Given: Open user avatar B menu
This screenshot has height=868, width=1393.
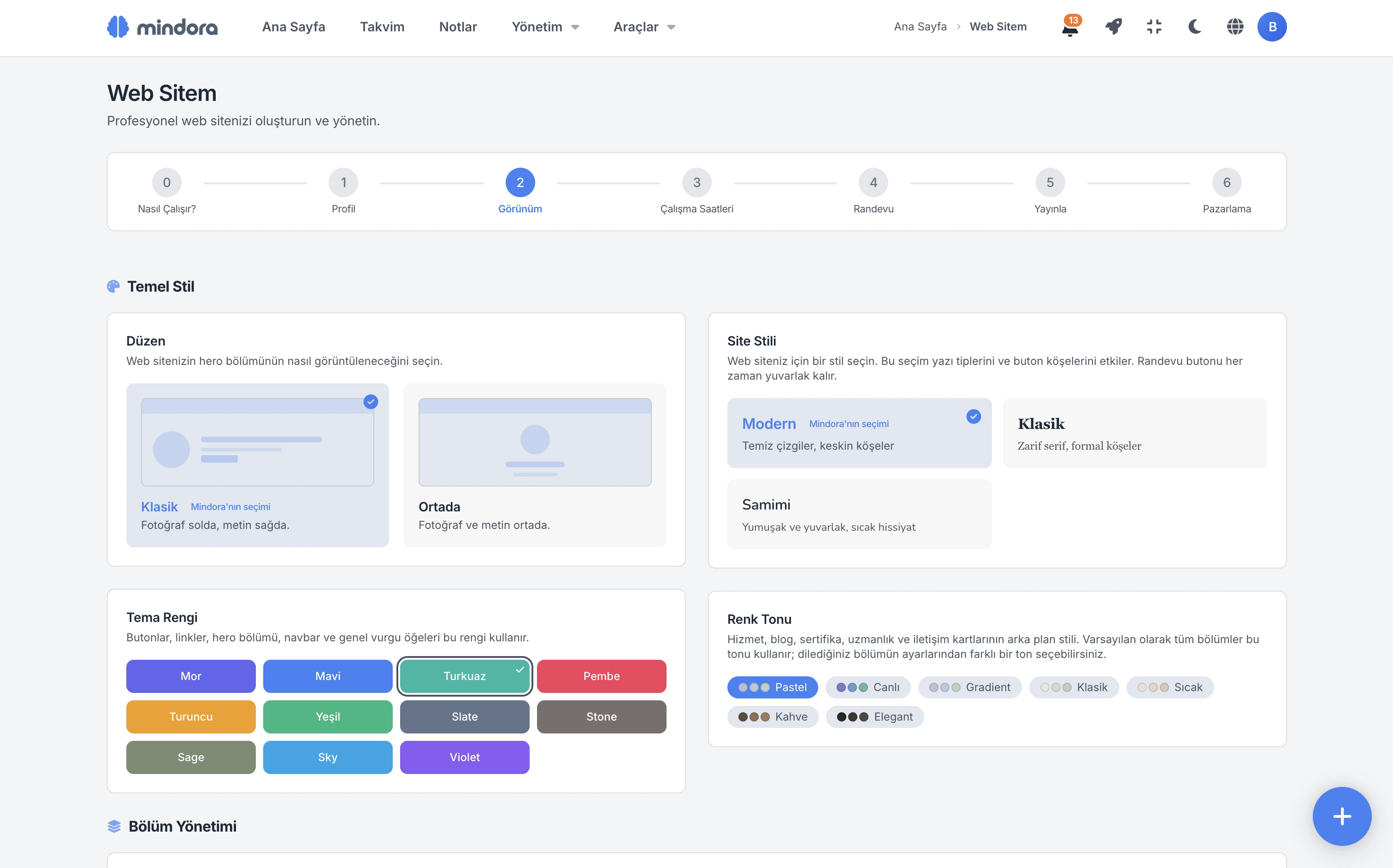Looking at the screenshot, I should [x=1272, y=27].
